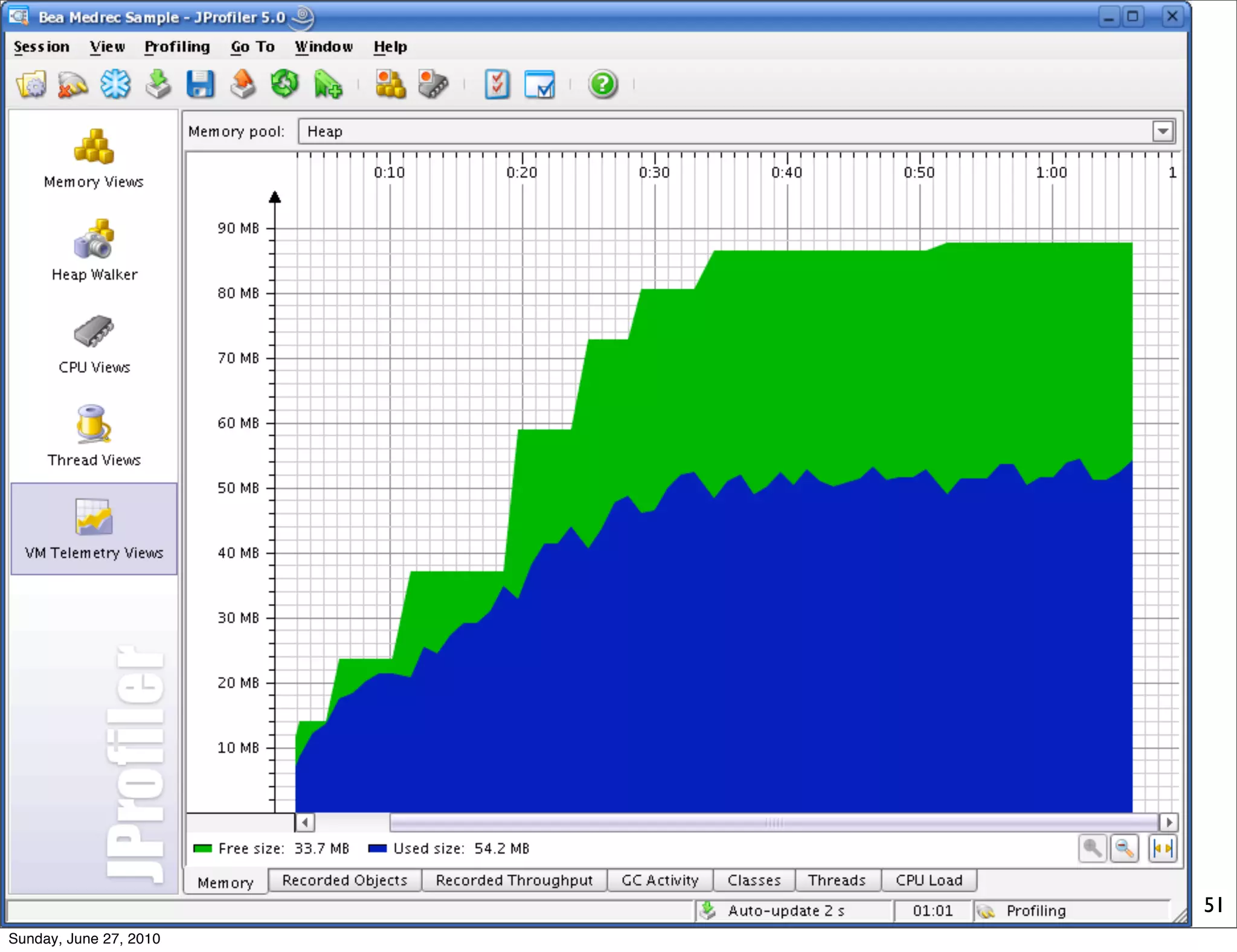1237x952 pixels.
Task: Open the CPU Load tab
Action: click(x=929, y=880)
